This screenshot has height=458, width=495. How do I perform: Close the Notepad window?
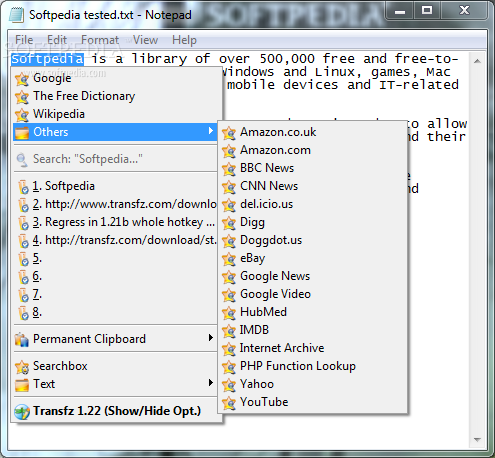[464, 11]
